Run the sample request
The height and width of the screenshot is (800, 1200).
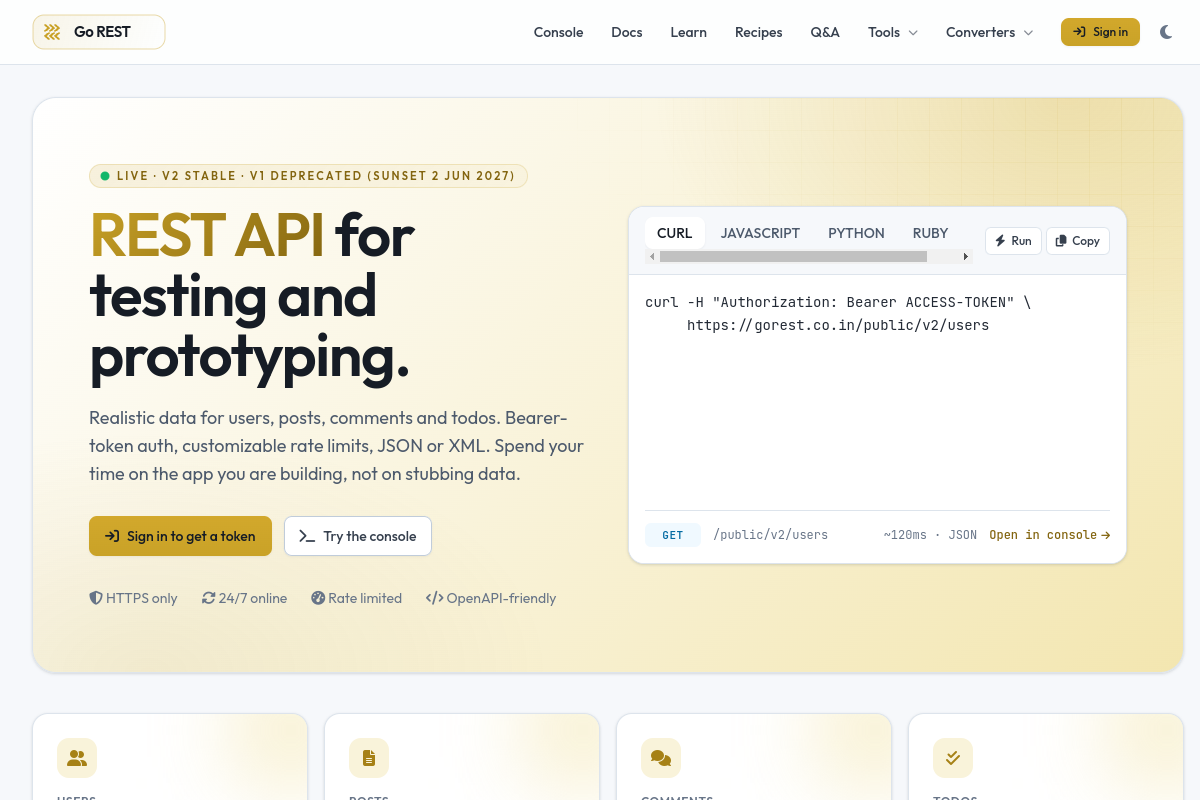1013,241
